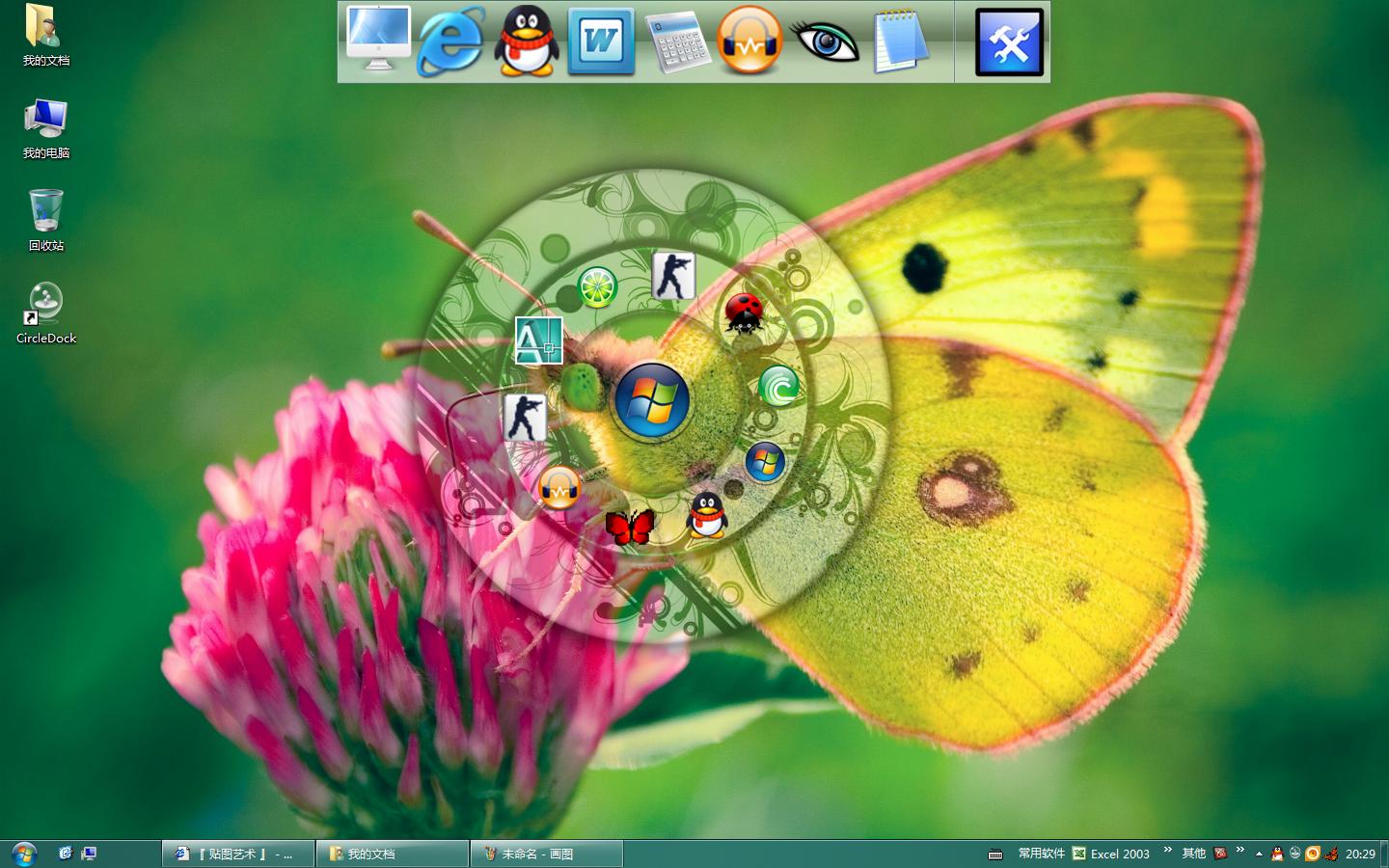
Task: Expand 常用软件 toolbar overflow chevron
Action: [1167, 851]
